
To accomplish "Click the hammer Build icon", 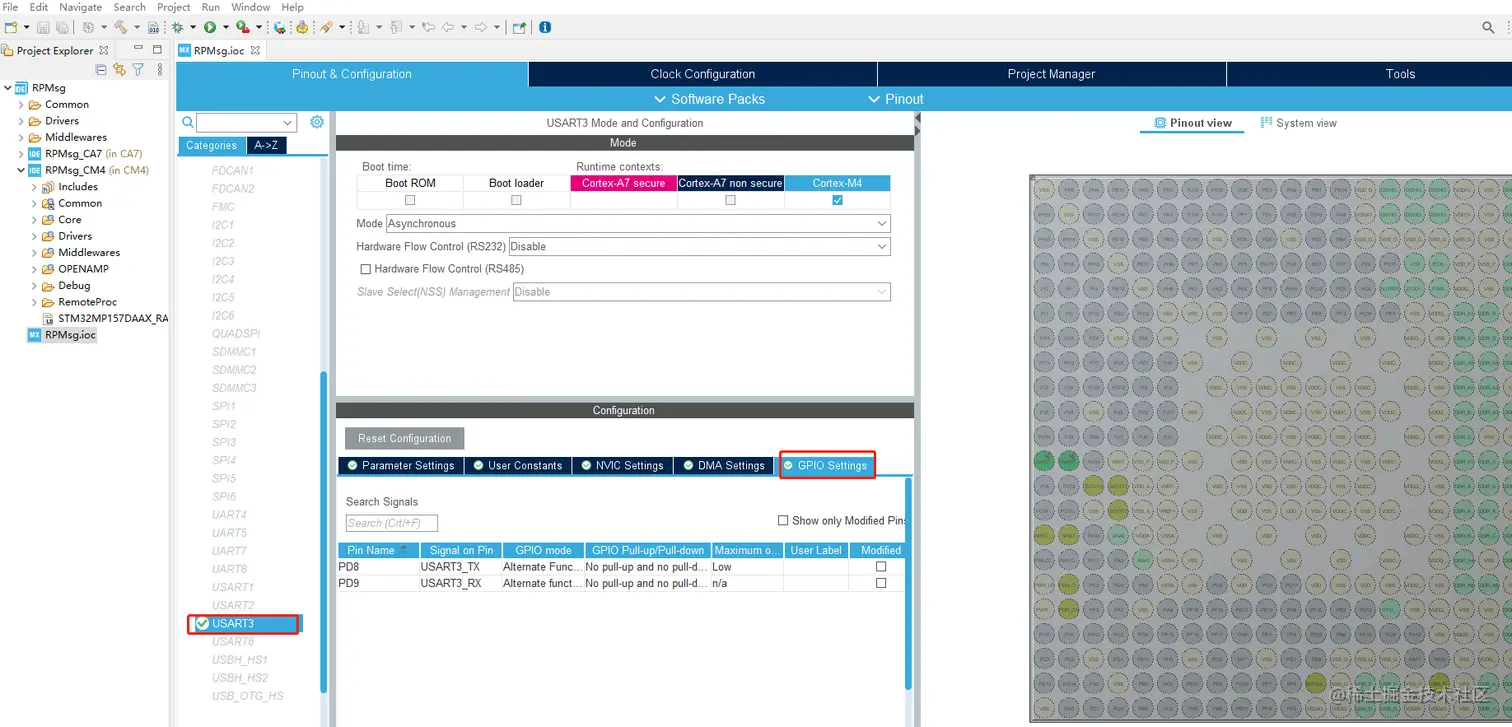I will tap(120, 28).
